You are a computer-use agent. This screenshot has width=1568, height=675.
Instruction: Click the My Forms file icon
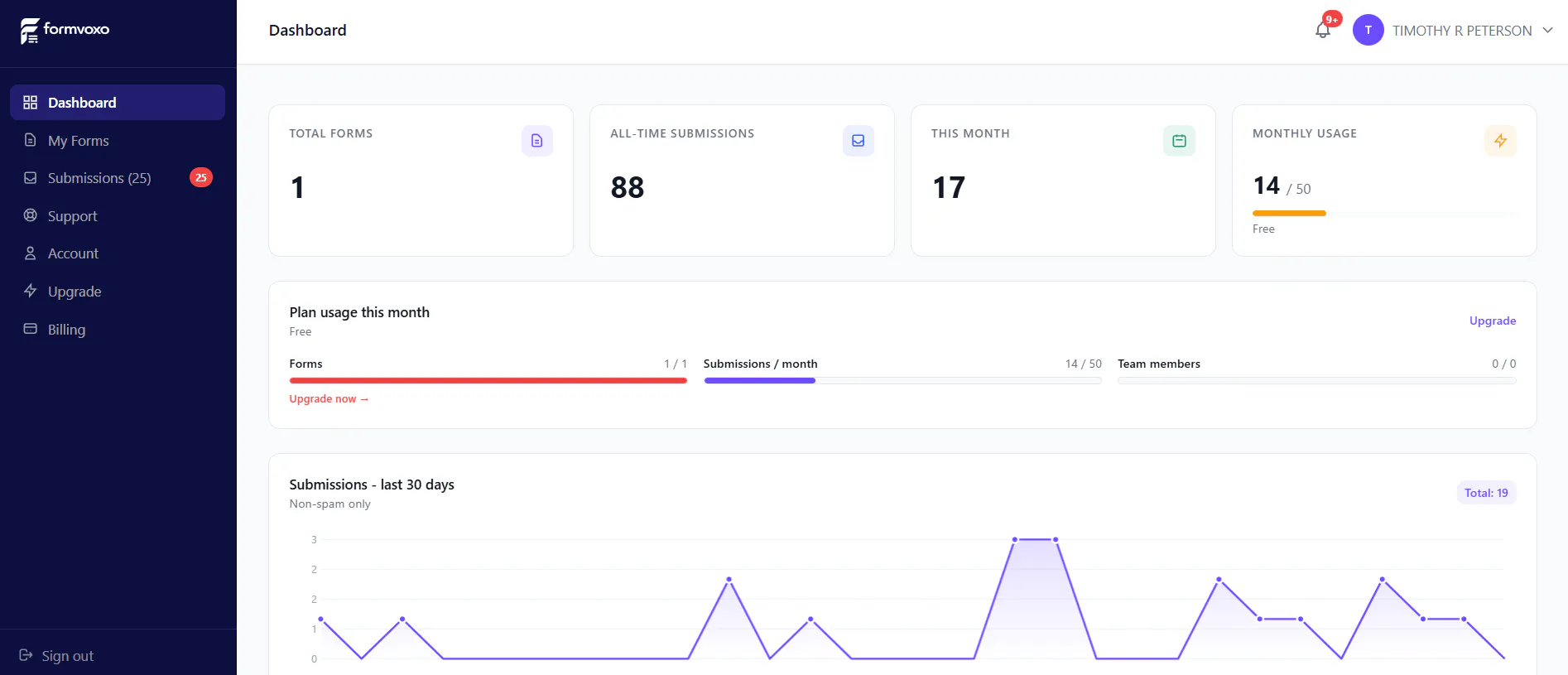(31, 140)
